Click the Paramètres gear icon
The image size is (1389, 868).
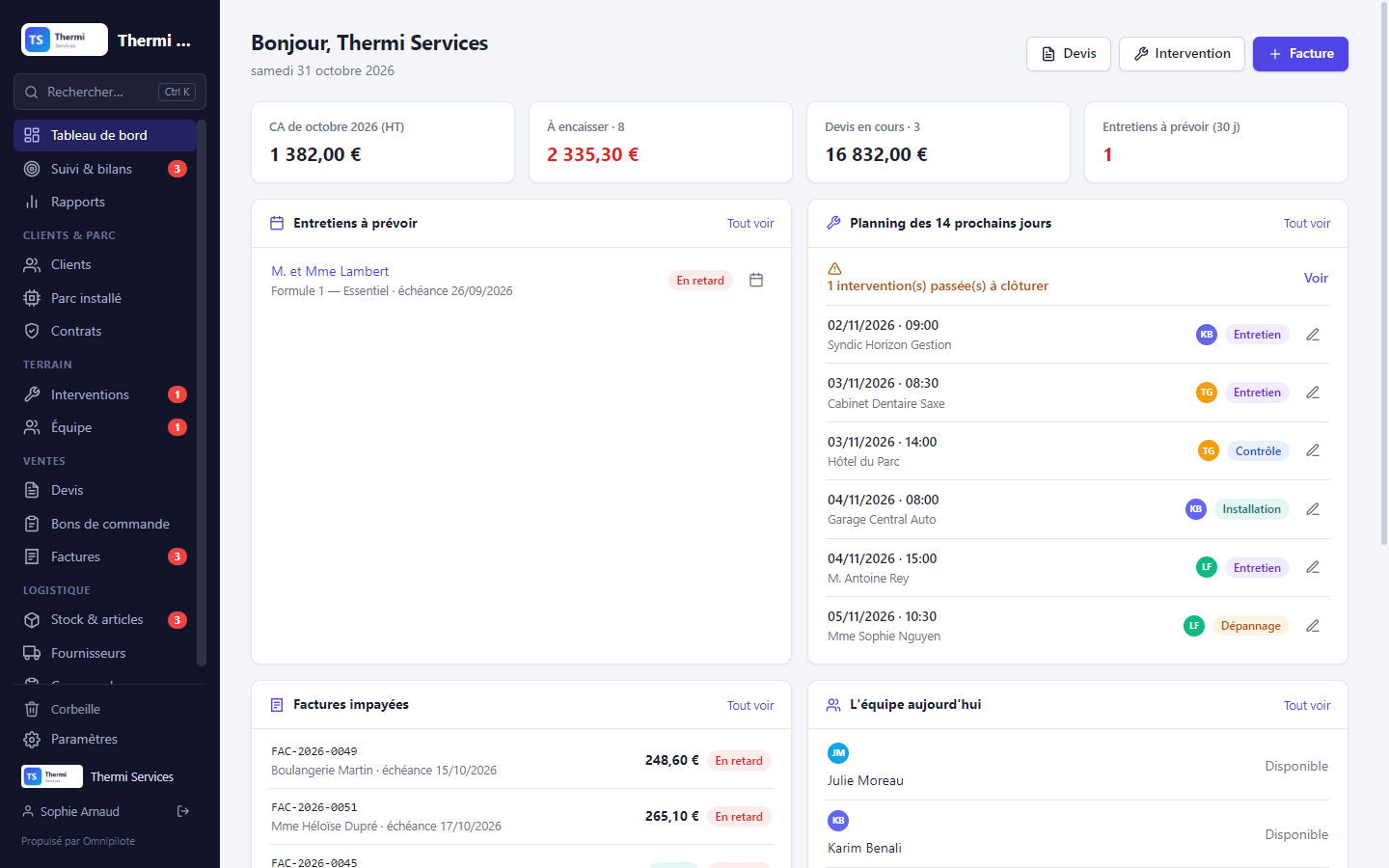[32, 740]
